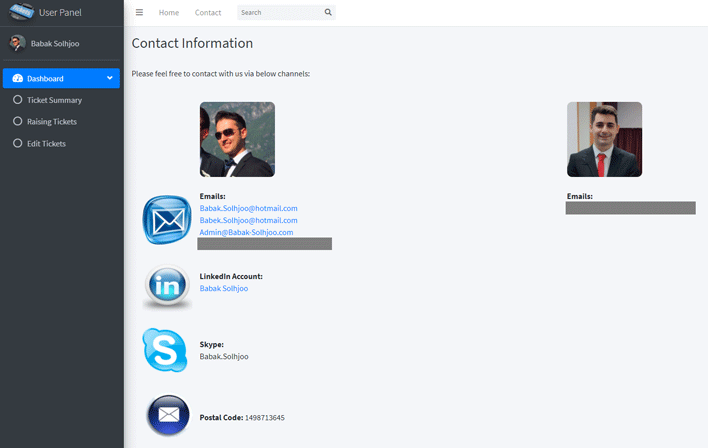The width and height of the screenshot is (708, 448).
Task: Click the Babak.Solhjoo@hotmail.com email link
Action: (x=248, y=208)
